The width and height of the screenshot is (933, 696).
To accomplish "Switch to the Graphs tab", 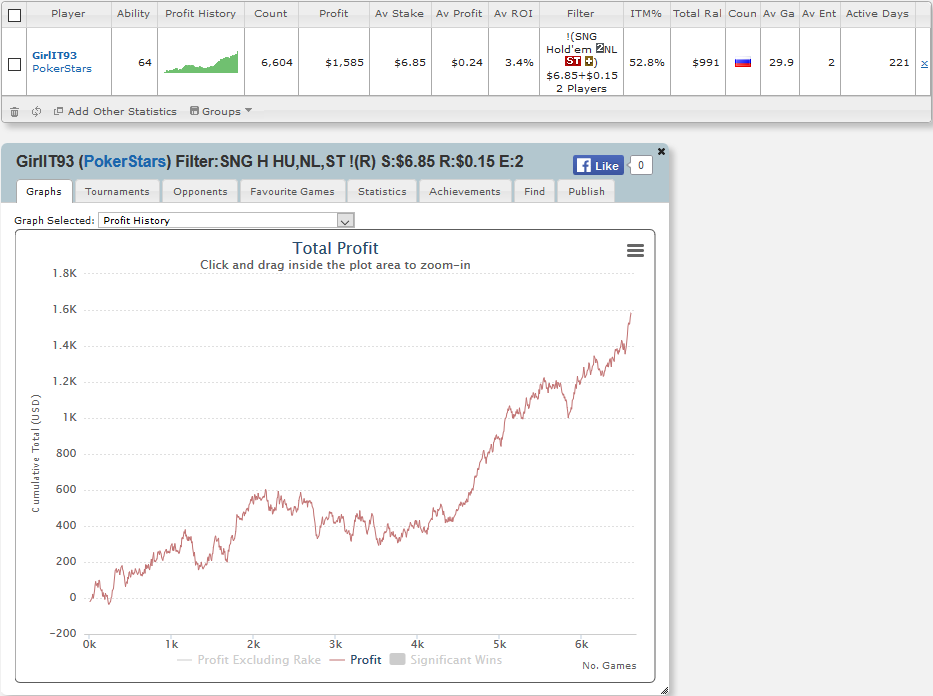I will click(x=44, y=192).
